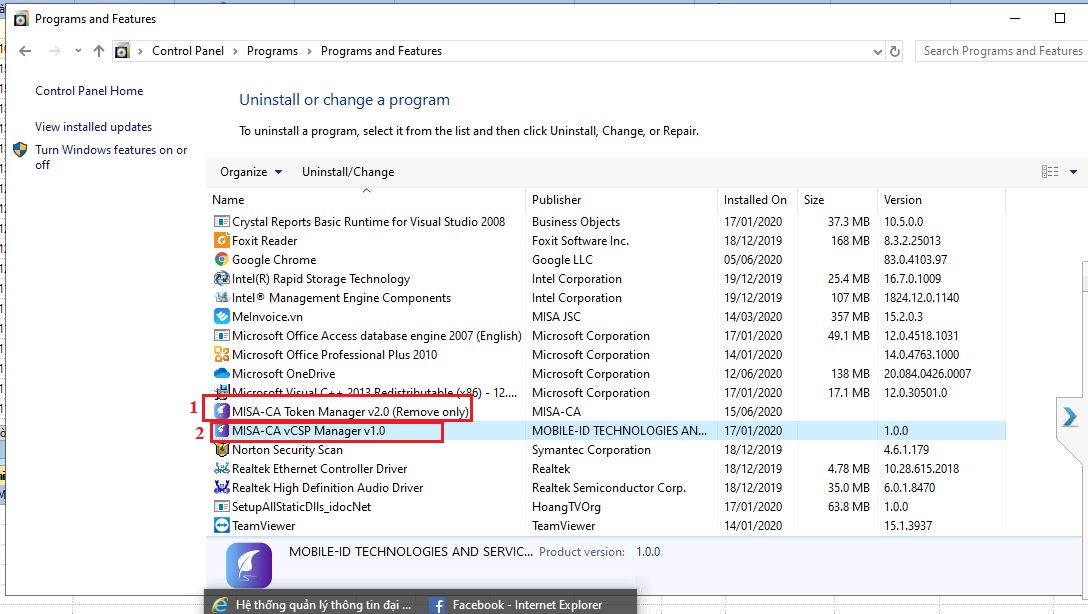Select the Foxit Reader program name
The width and height of the screenshot is (1088, 614).
point(264,241)
